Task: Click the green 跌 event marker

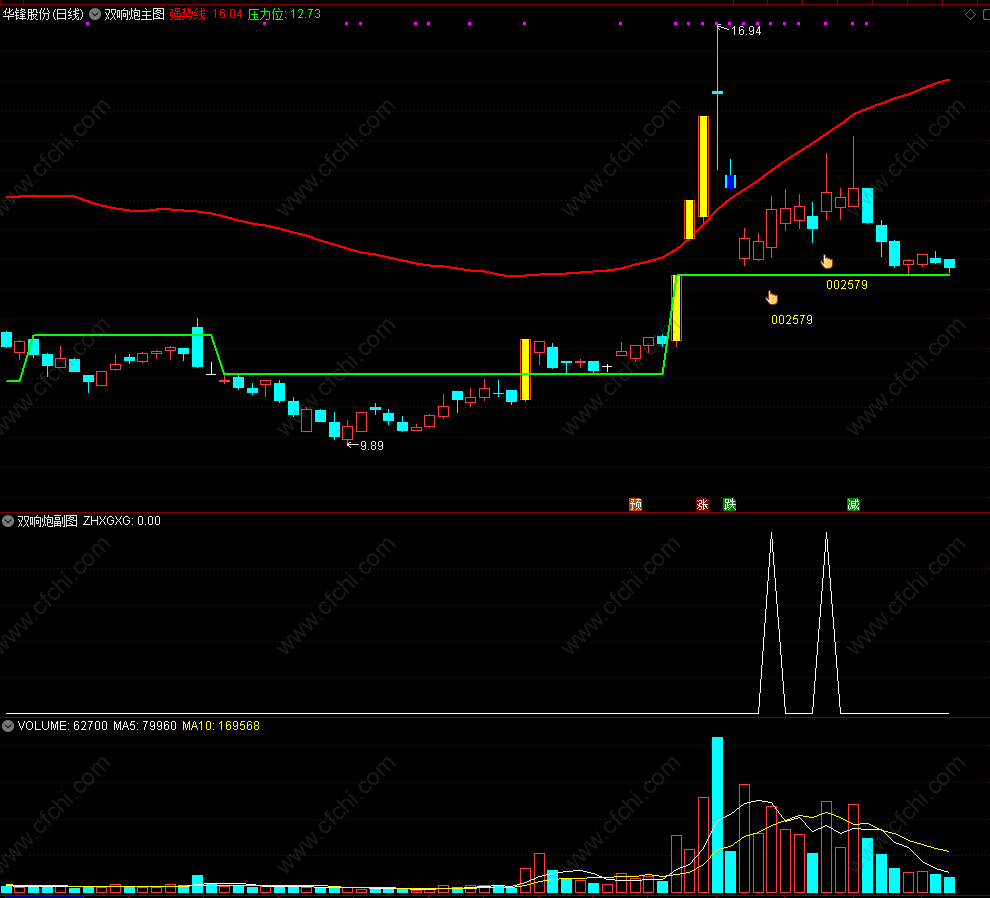Action: 730,504
